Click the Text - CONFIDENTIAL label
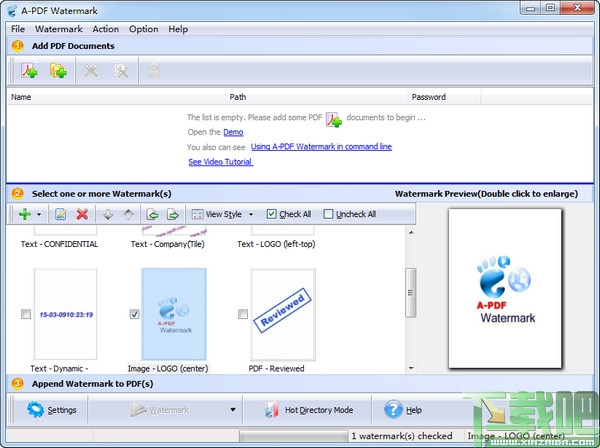The width and height of the screenshot is (600, 448). [59, 244]
